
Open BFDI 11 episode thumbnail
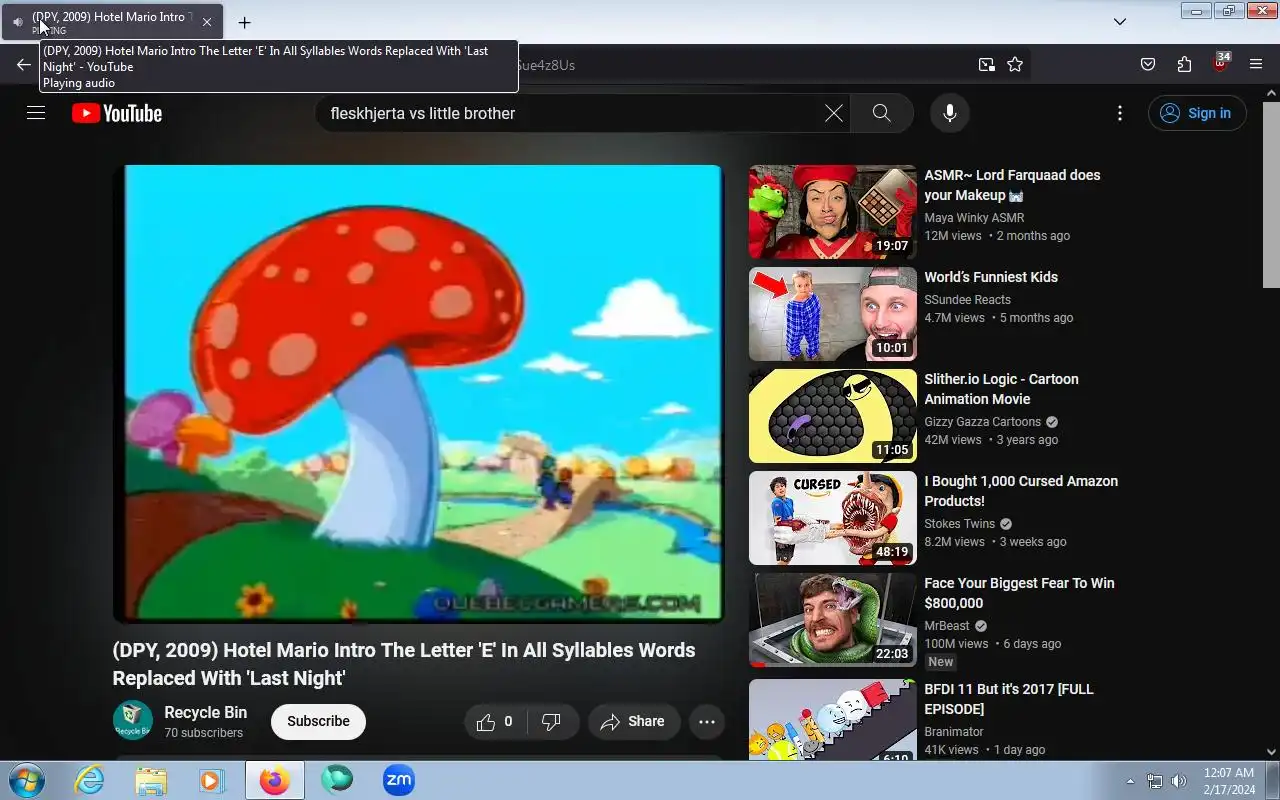(832, 720)
